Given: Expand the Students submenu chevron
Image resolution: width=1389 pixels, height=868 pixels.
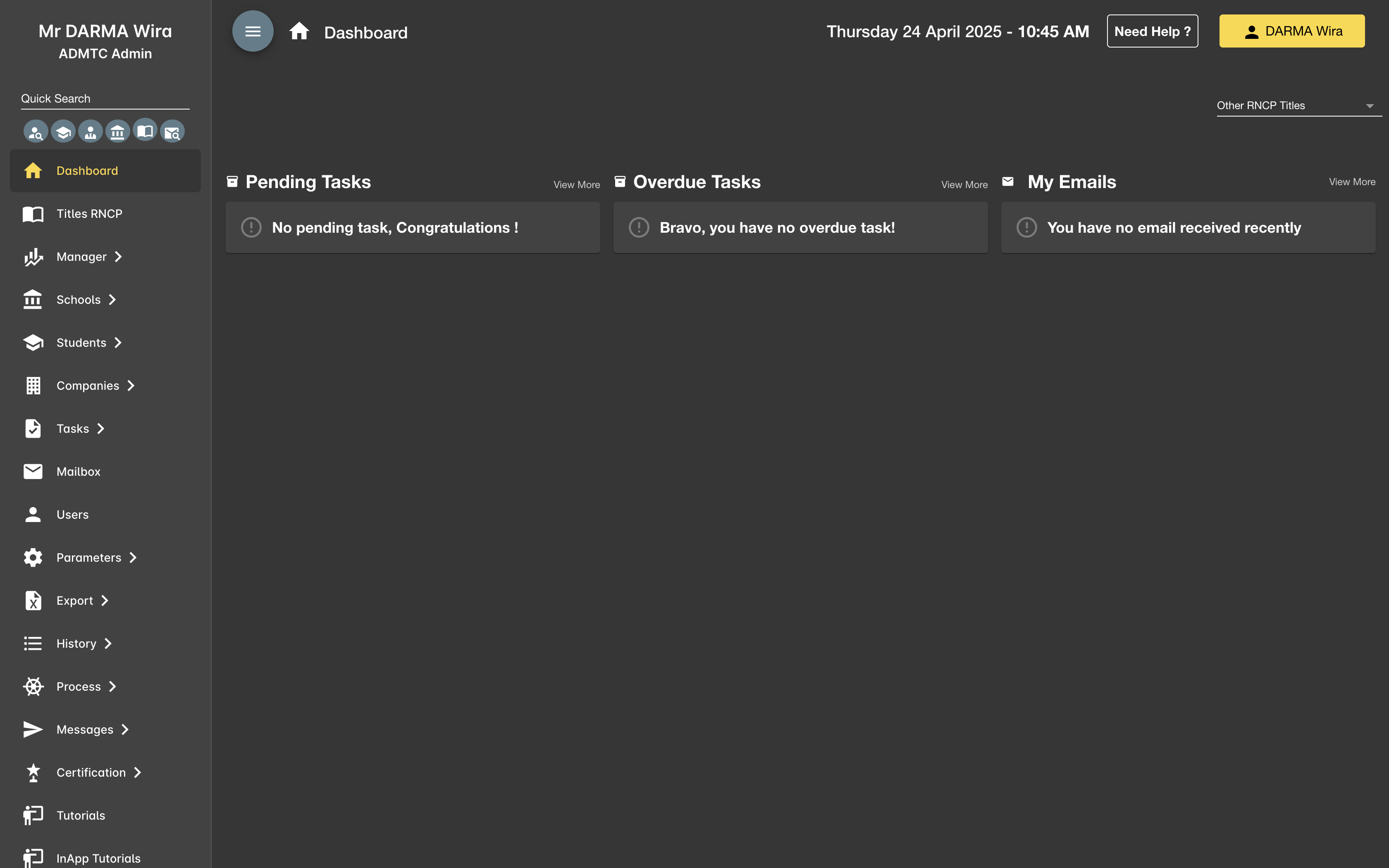Looking at the screenshot, I should [118, 343].
